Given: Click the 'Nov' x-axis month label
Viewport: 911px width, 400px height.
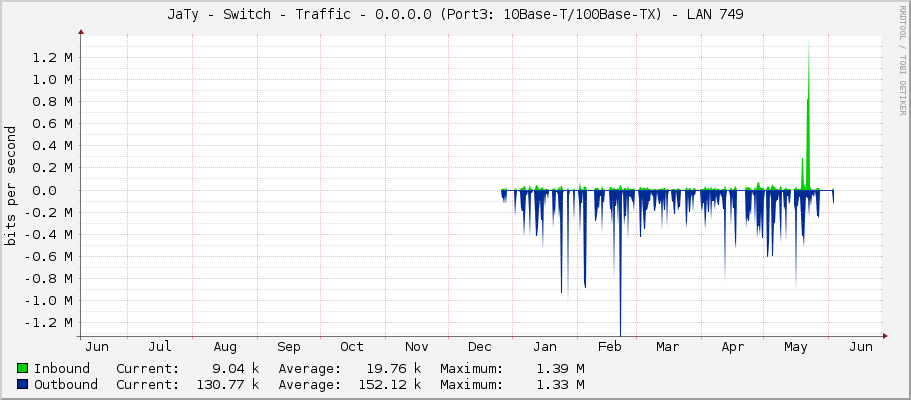Looking at the screenshot, I should pyautogui.click(x=417, y=347).
